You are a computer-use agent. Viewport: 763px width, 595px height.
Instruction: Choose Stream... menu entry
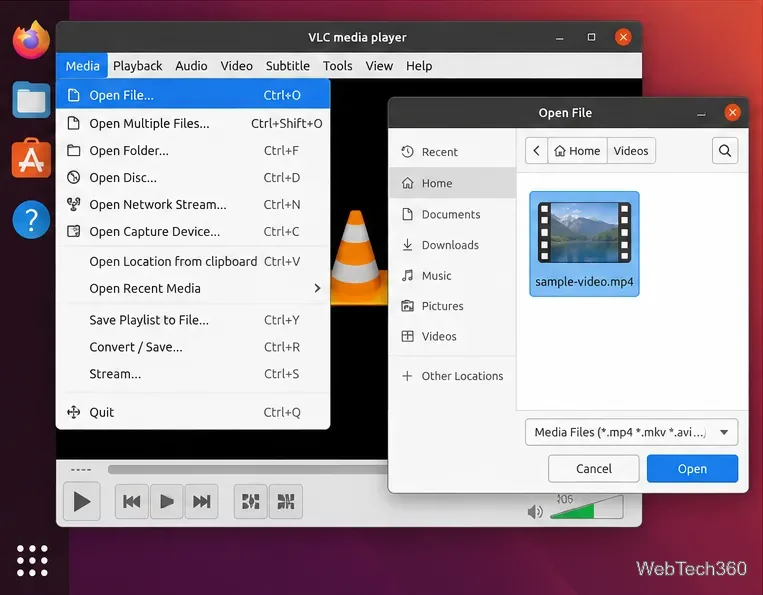[193, 374]
